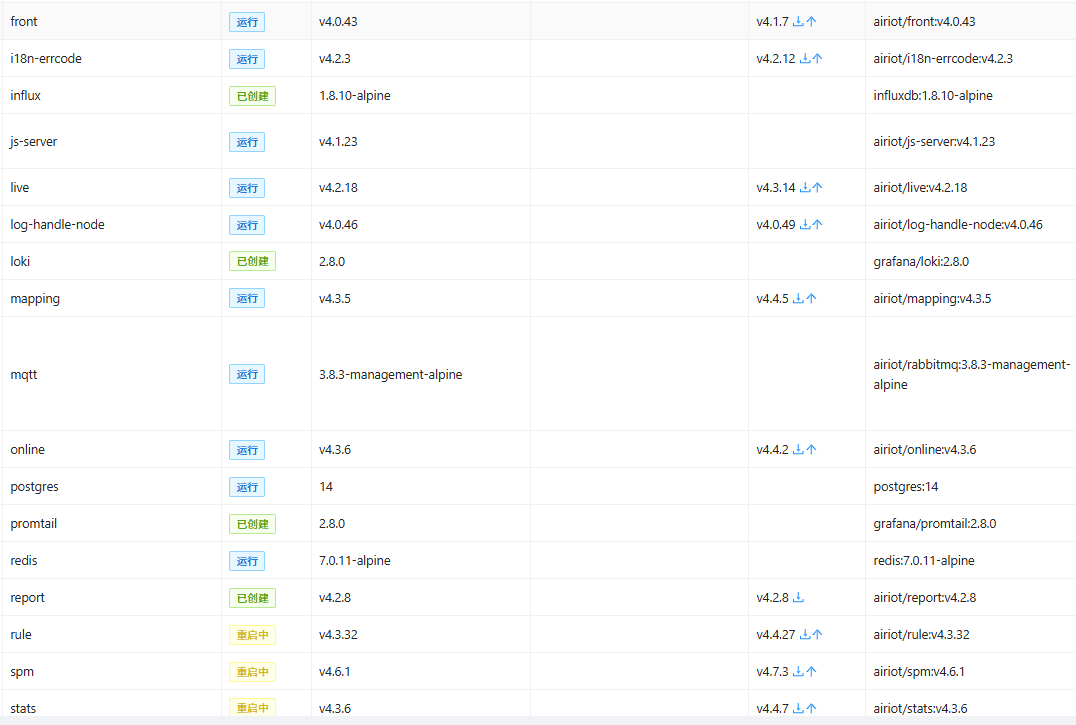
Task: Click the 已创建 status tag for influx
Action: pos(253,96)
